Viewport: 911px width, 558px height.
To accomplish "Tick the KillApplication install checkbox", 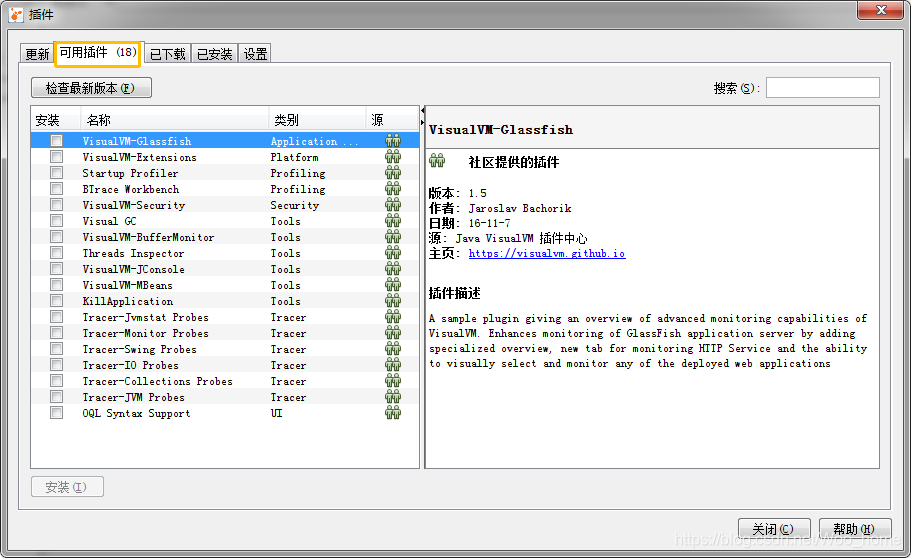I will [56, 301].
